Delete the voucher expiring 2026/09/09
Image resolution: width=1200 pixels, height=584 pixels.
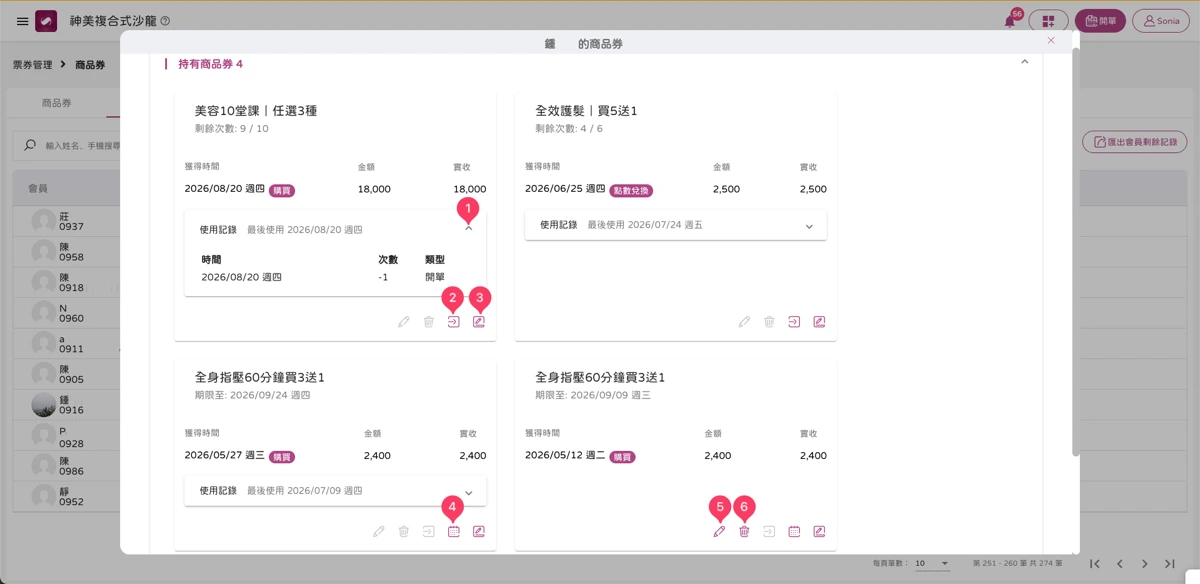coord(744,532)
